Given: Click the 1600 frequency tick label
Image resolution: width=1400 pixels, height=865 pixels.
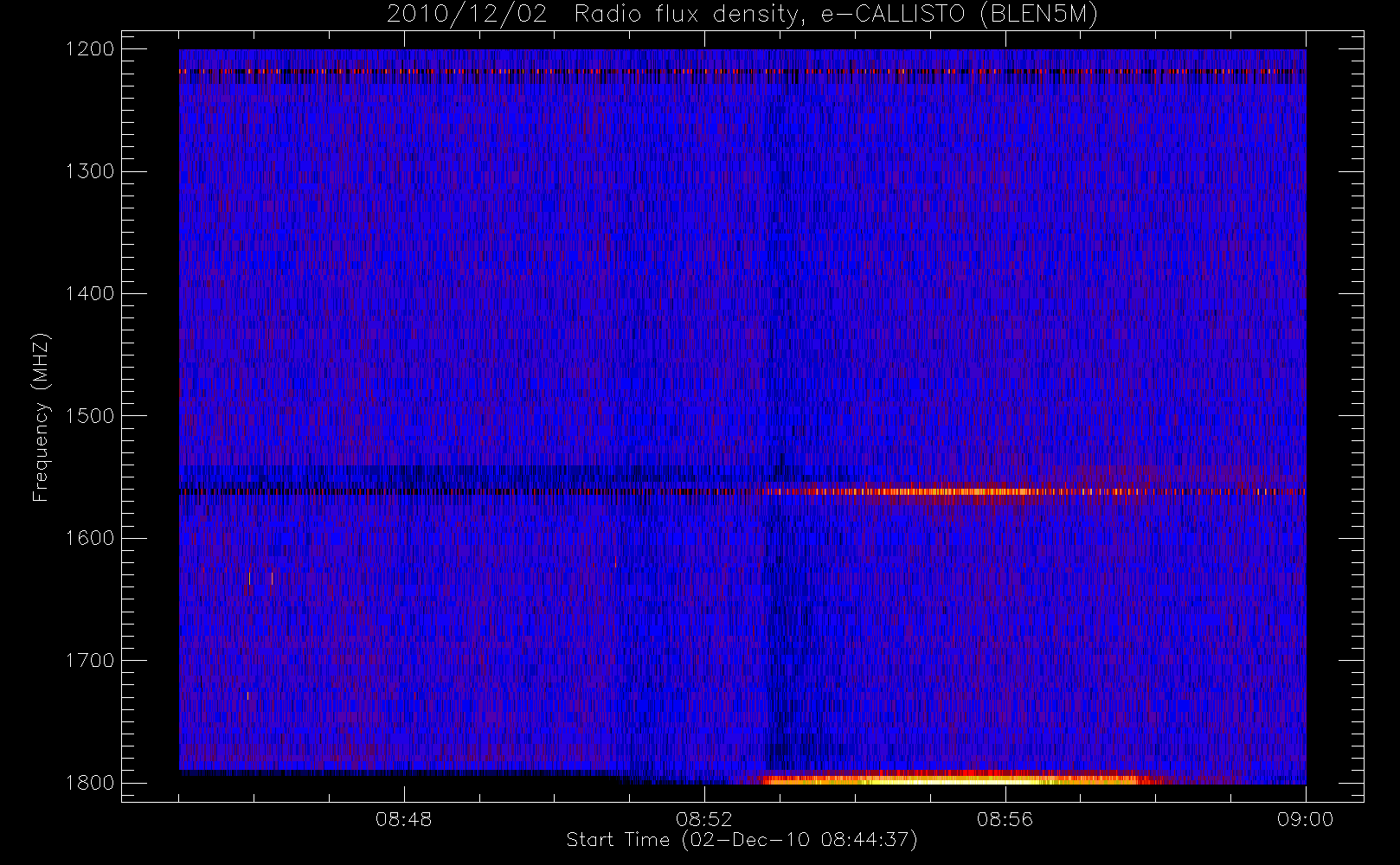Looking at the screenshot, I should point(90,538).
